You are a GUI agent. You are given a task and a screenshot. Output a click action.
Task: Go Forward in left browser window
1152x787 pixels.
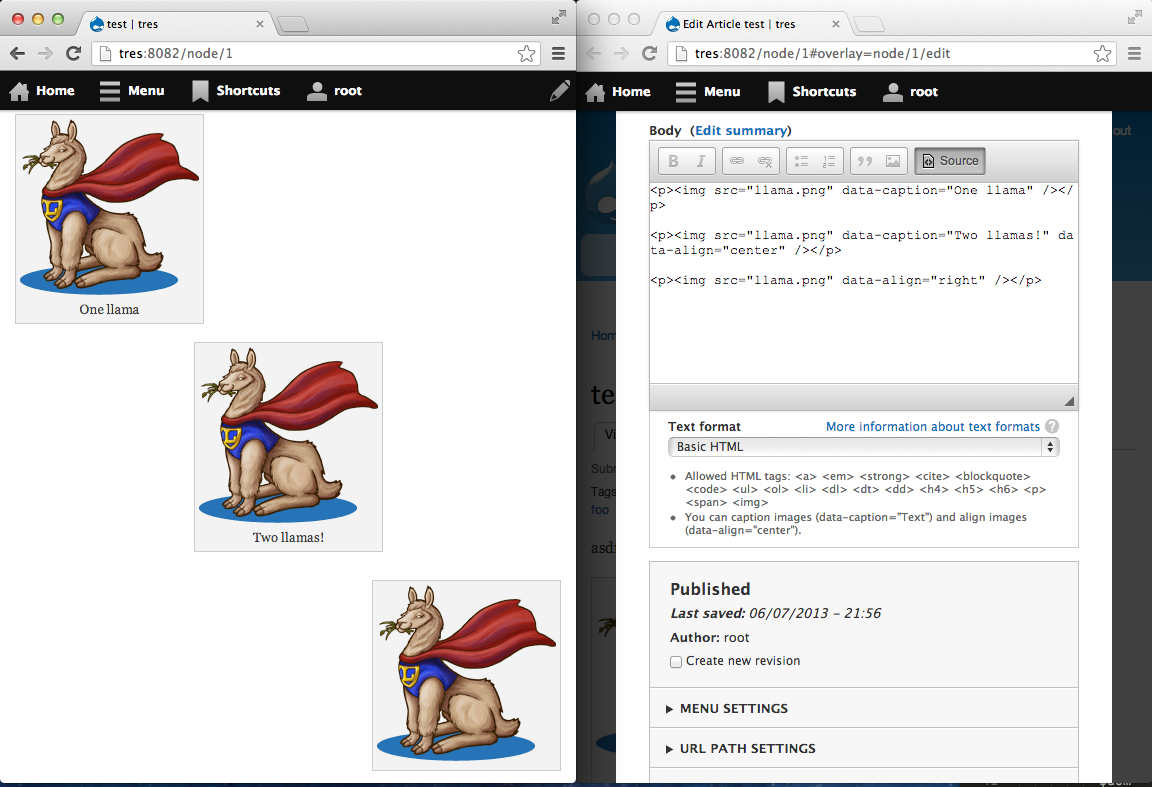(x=46, y=53)
